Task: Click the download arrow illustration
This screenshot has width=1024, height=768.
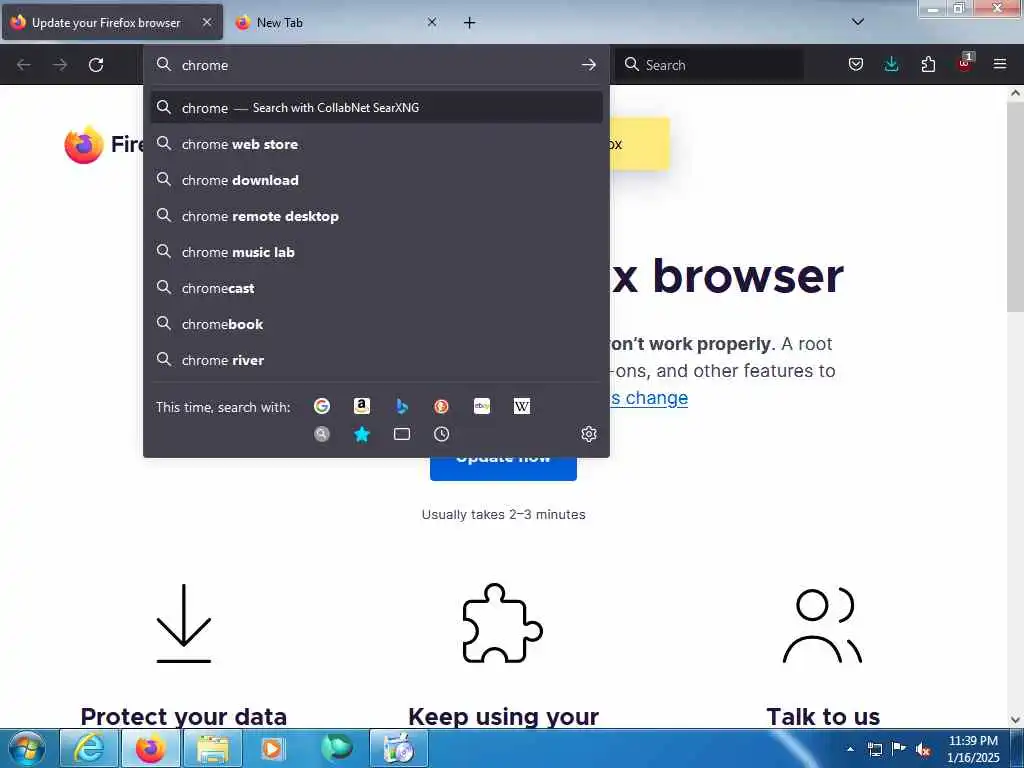Action: (184, 623)
